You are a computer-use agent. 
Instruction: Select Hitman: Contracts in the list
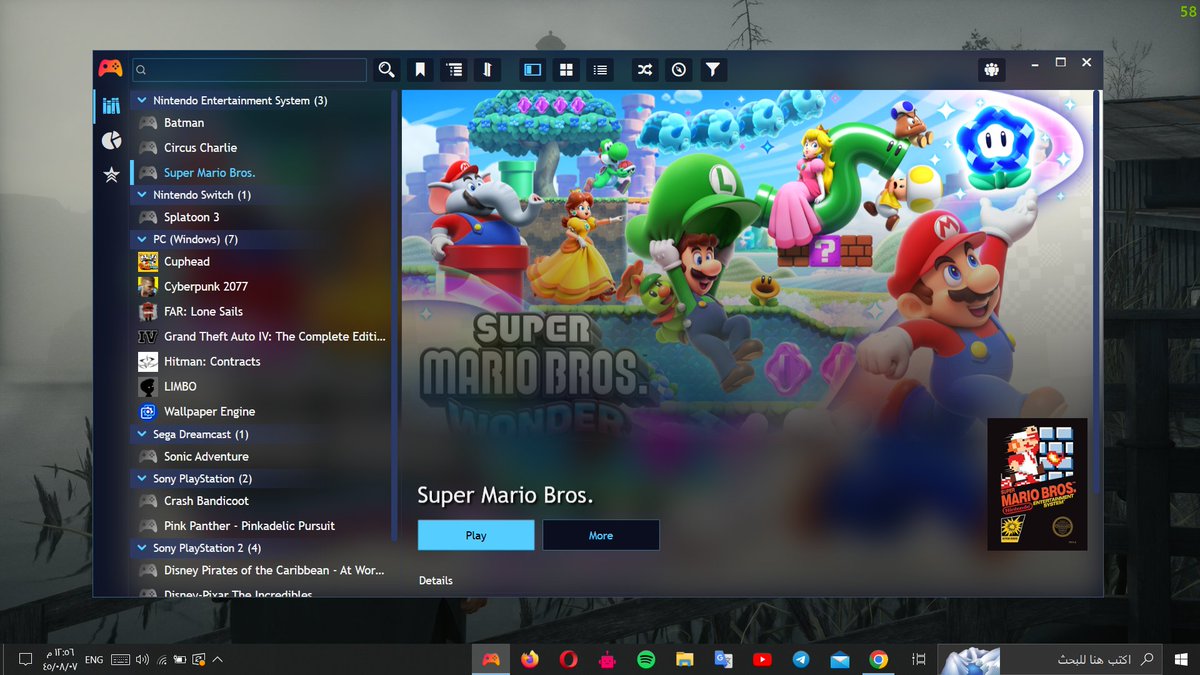pos(260,362)
